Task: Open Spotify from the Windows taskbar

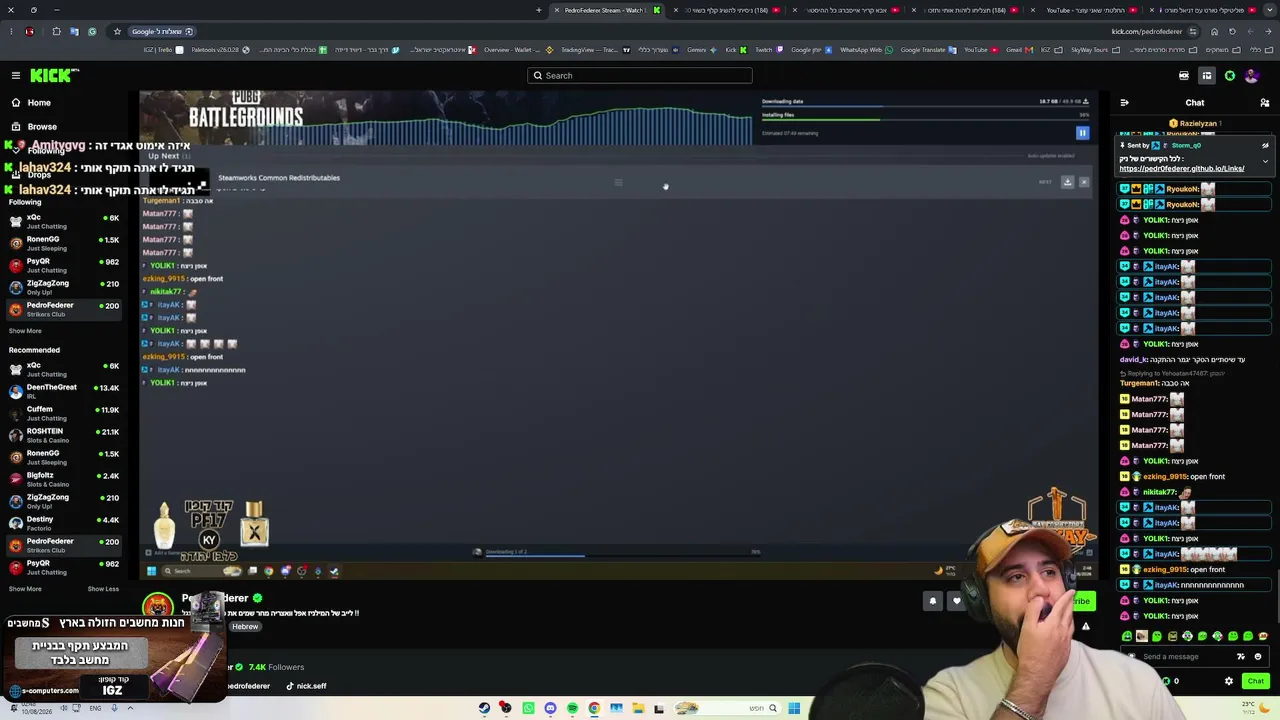Action: pyautogui.click(x=572, y=708)
